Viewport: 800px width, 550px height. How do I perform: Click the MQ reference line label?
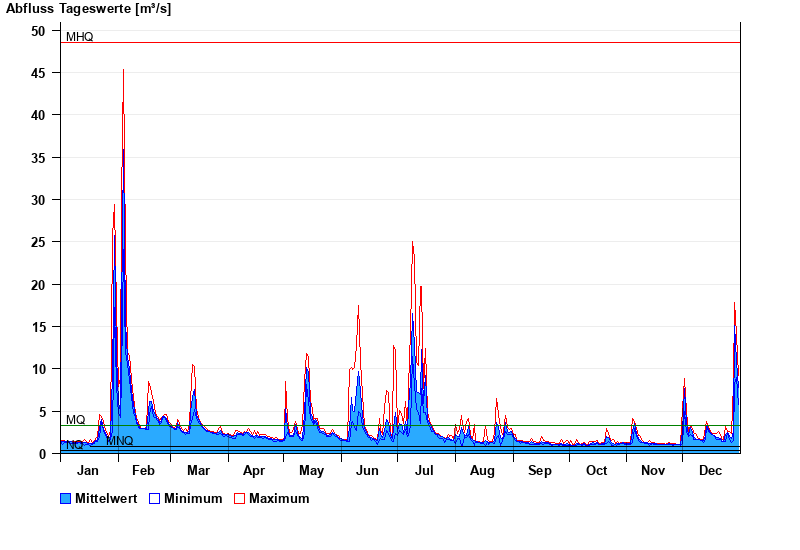(x=75, y=419)
